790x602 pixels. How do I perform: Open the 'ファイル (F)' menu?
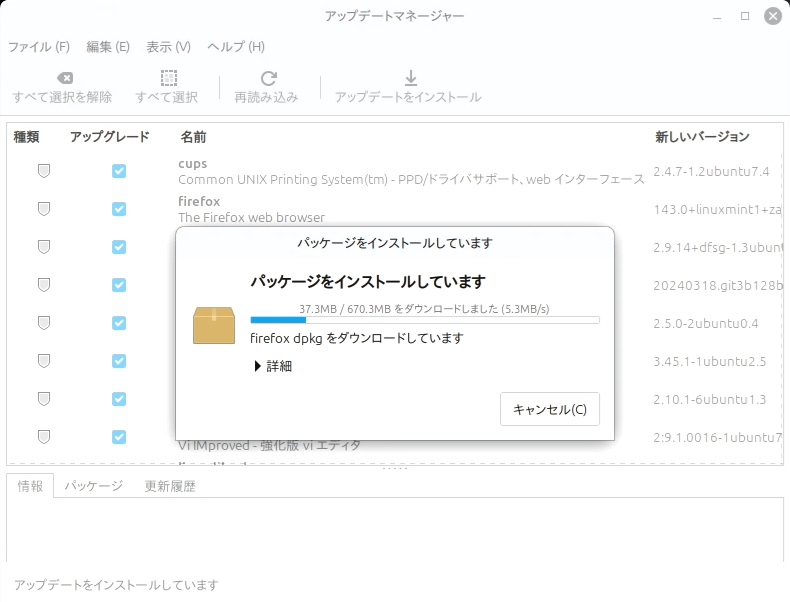point(39,47)
